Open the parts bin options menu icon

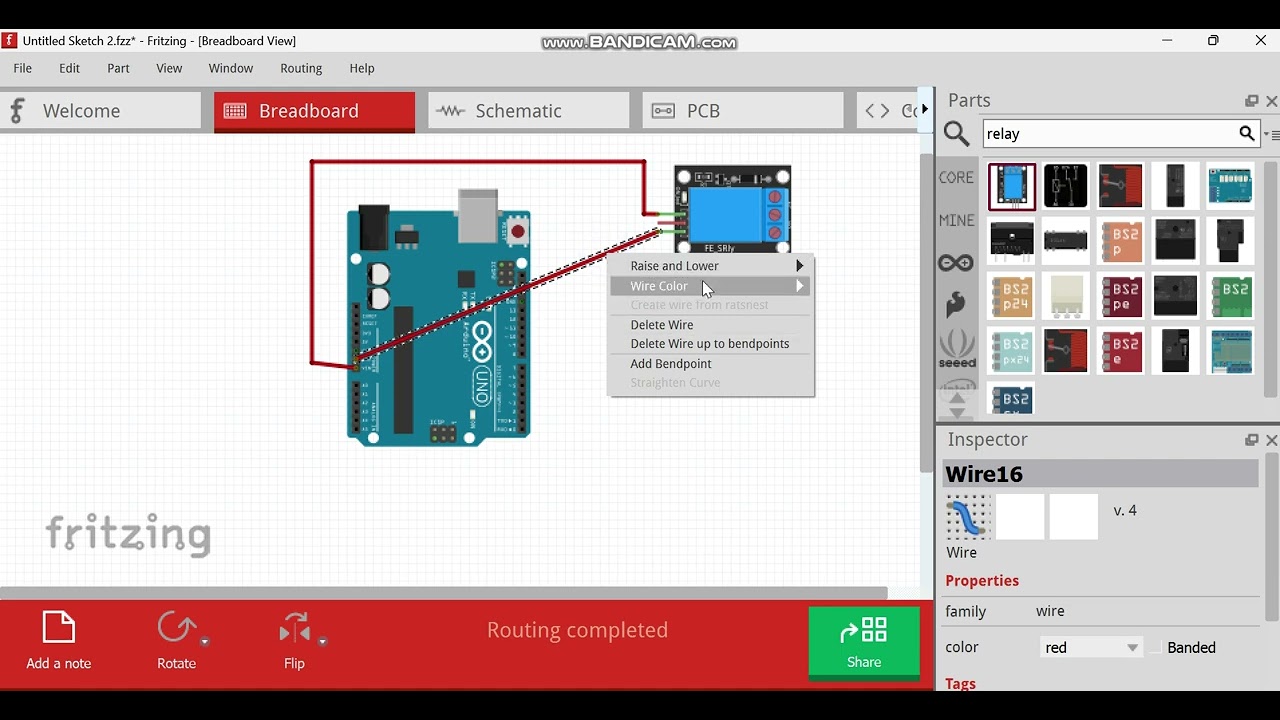click(x=1272, y=134)
